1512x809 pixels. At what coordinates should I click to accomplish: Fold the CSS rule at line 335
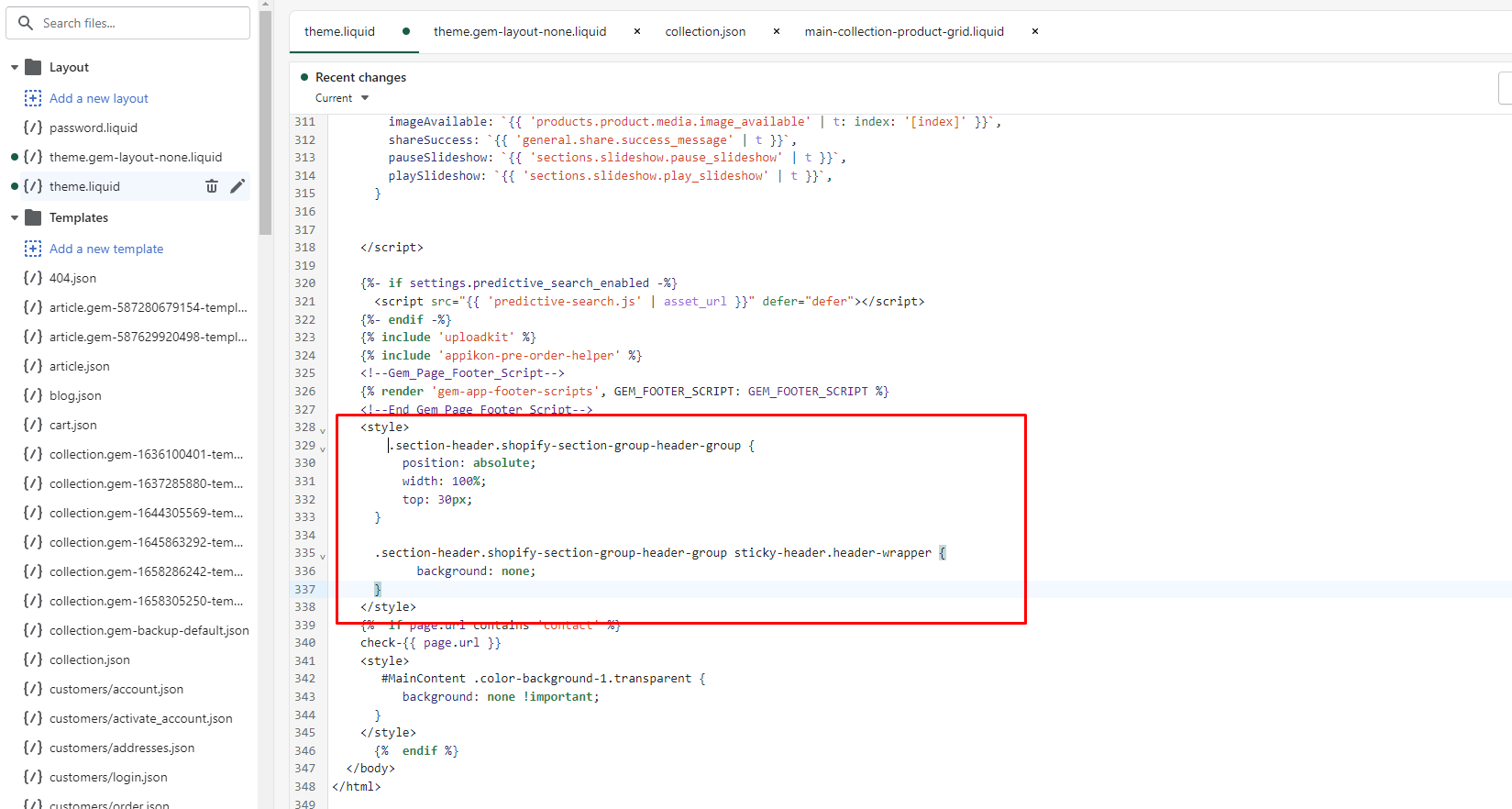[323, 555]
